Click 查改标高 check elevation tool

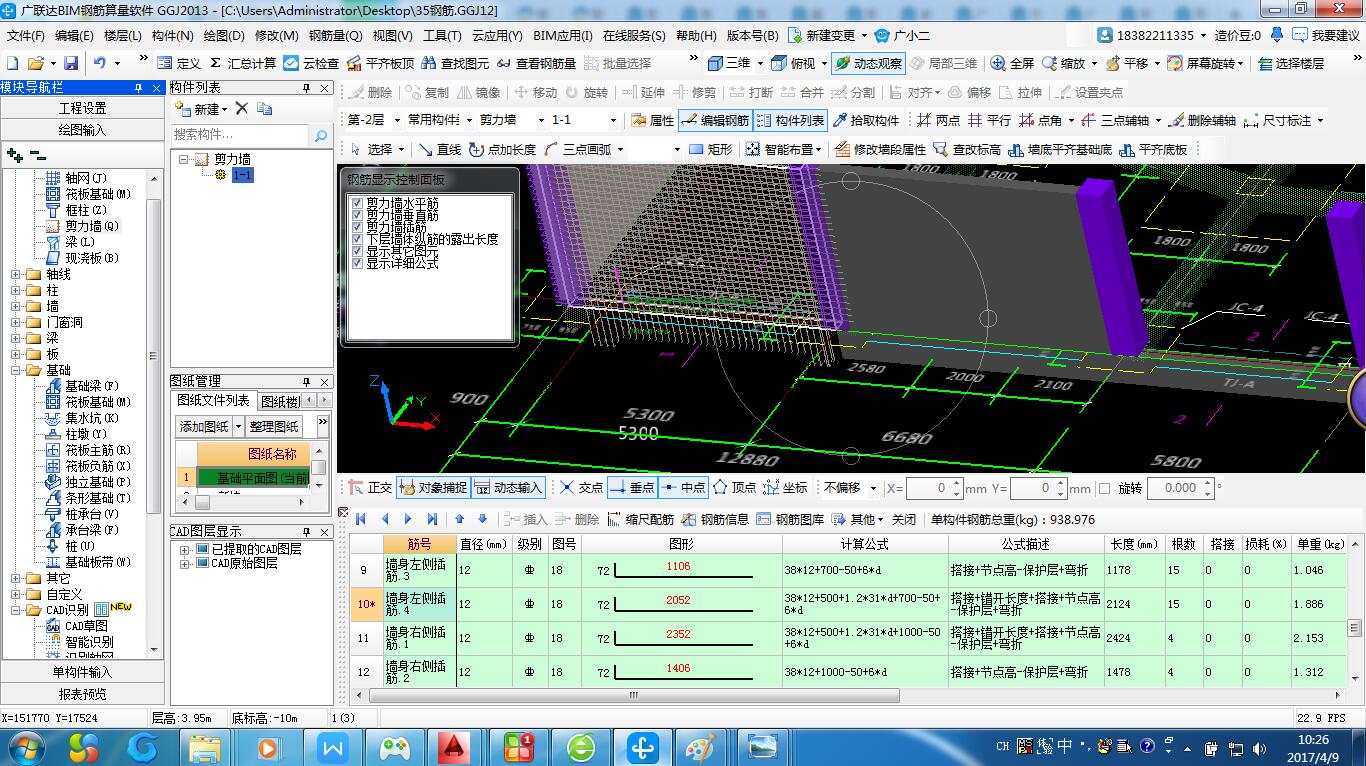pos(967,149)
